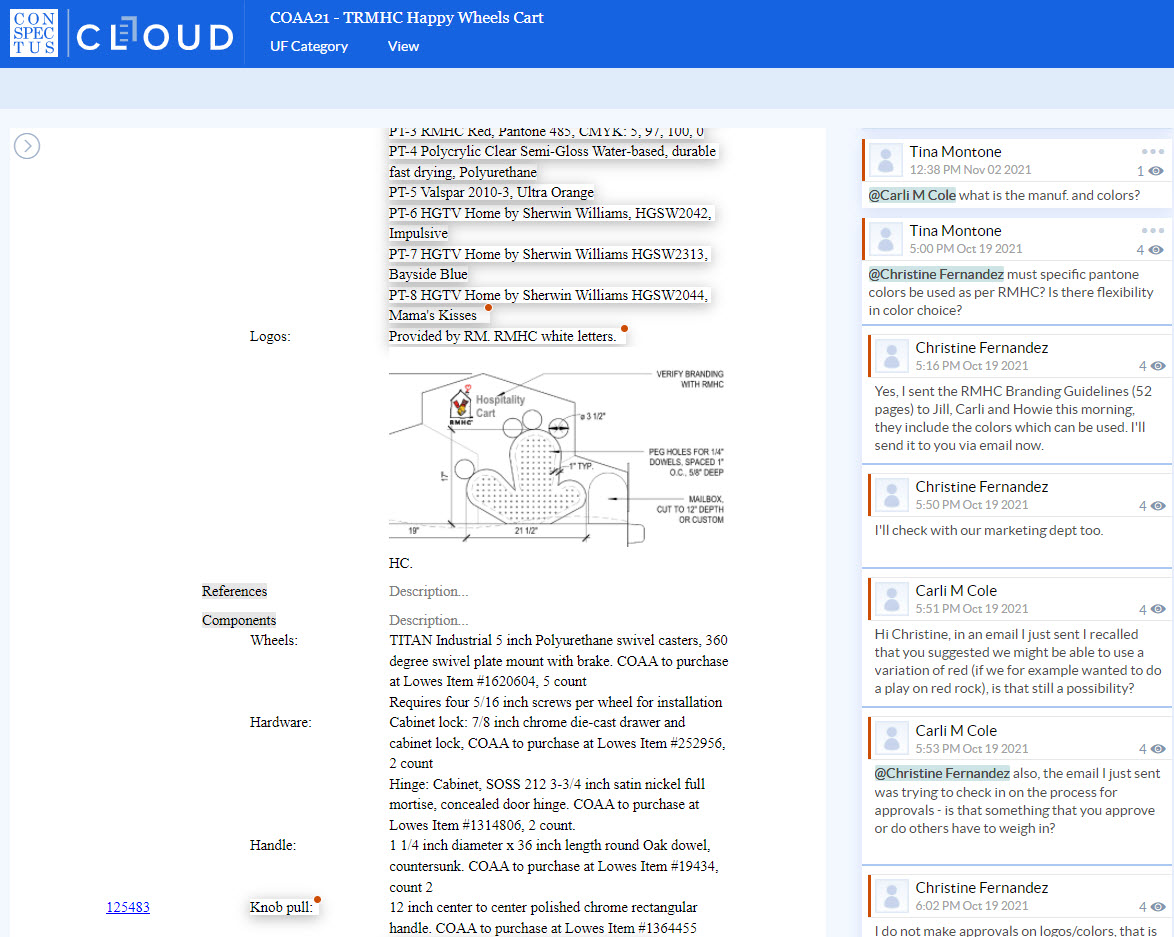Screen dimensions: 1174x937
Task: Click the 'Knob pull:' label
Action: pos(281,908)
